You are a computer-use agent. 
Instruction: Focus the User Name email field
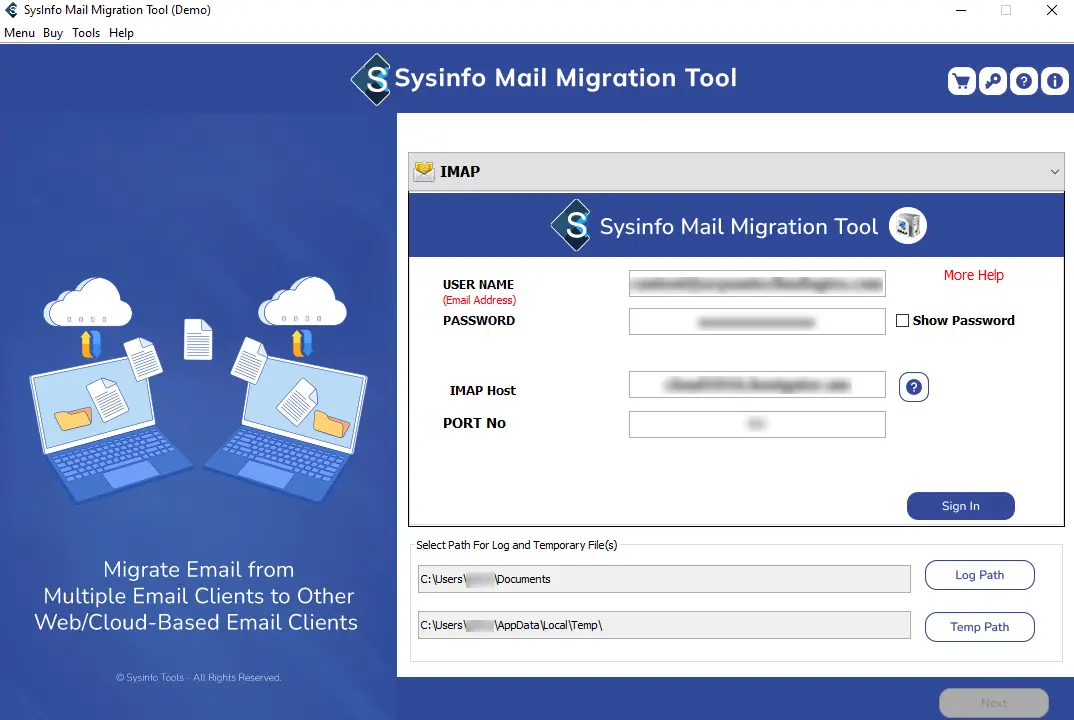tap(757, 284)
